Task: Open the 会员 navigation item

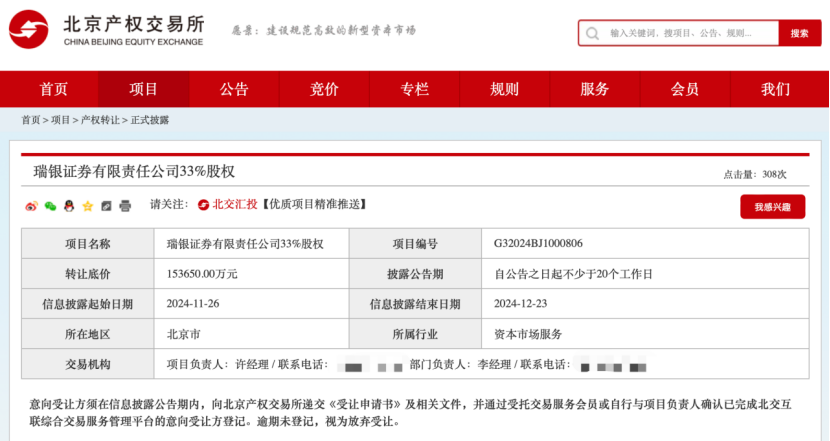Action: point(685,89)
